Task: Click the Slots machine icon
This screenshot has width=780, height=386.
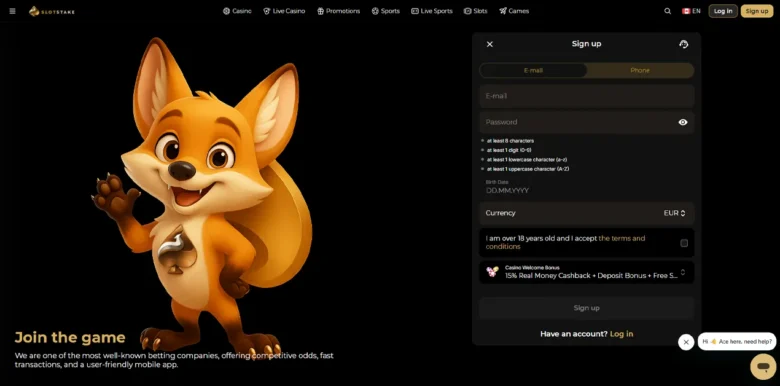Action: pos(467,11)
